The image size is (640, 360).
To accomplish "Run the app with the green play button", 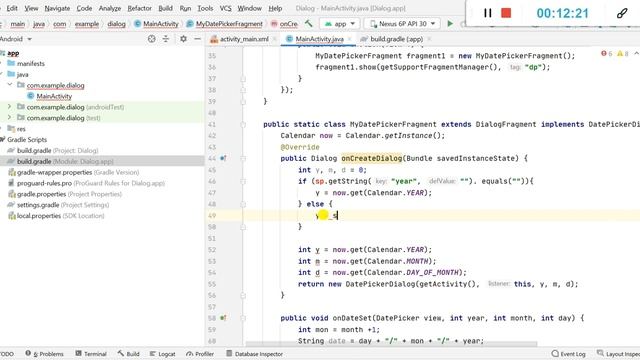I will tap(450, 24).
